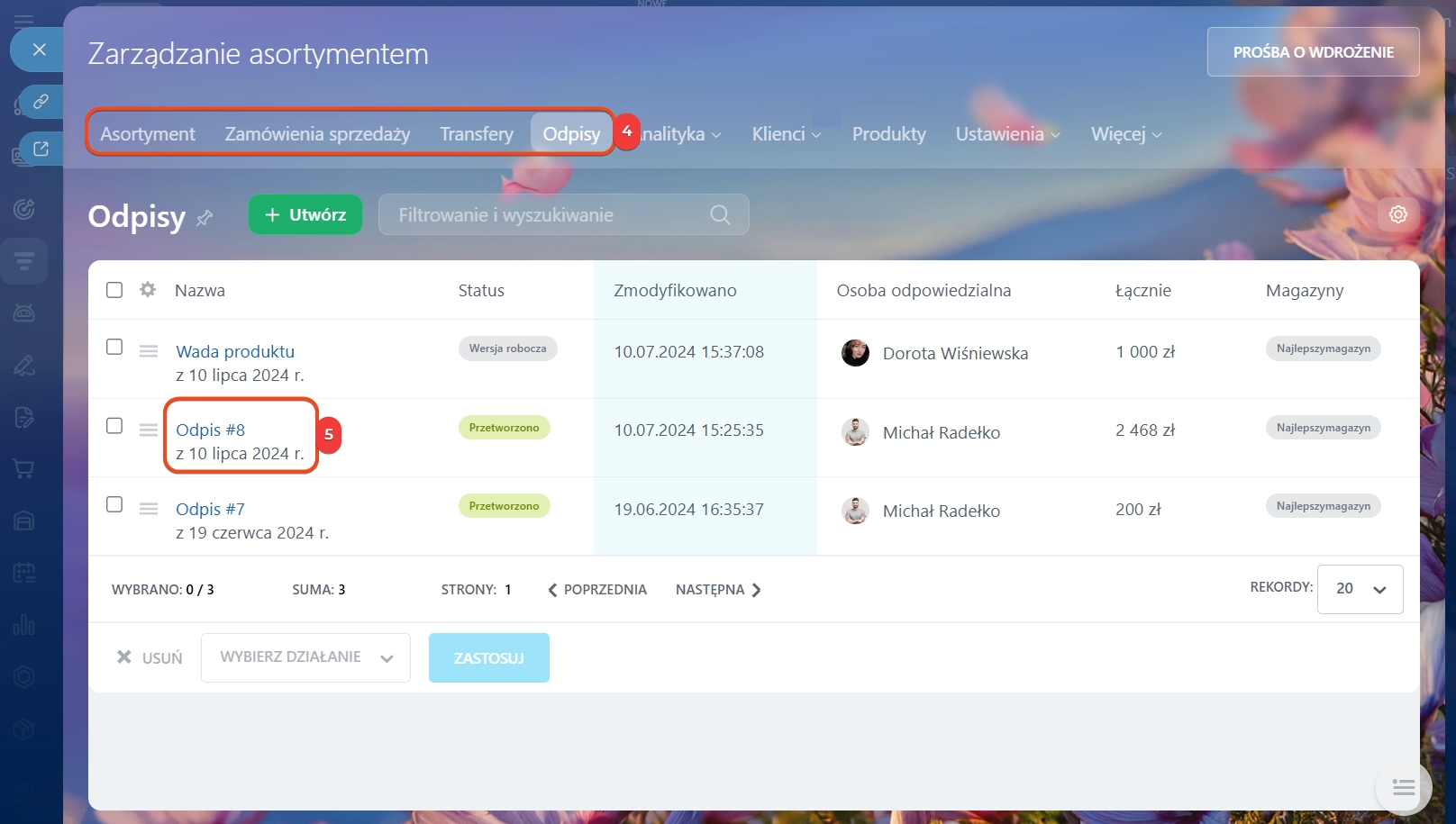Viewport: 1456px width, 824px height.
Task: Expand the Ustawienia dropdown menu
Action: [x=1007, y=134]
